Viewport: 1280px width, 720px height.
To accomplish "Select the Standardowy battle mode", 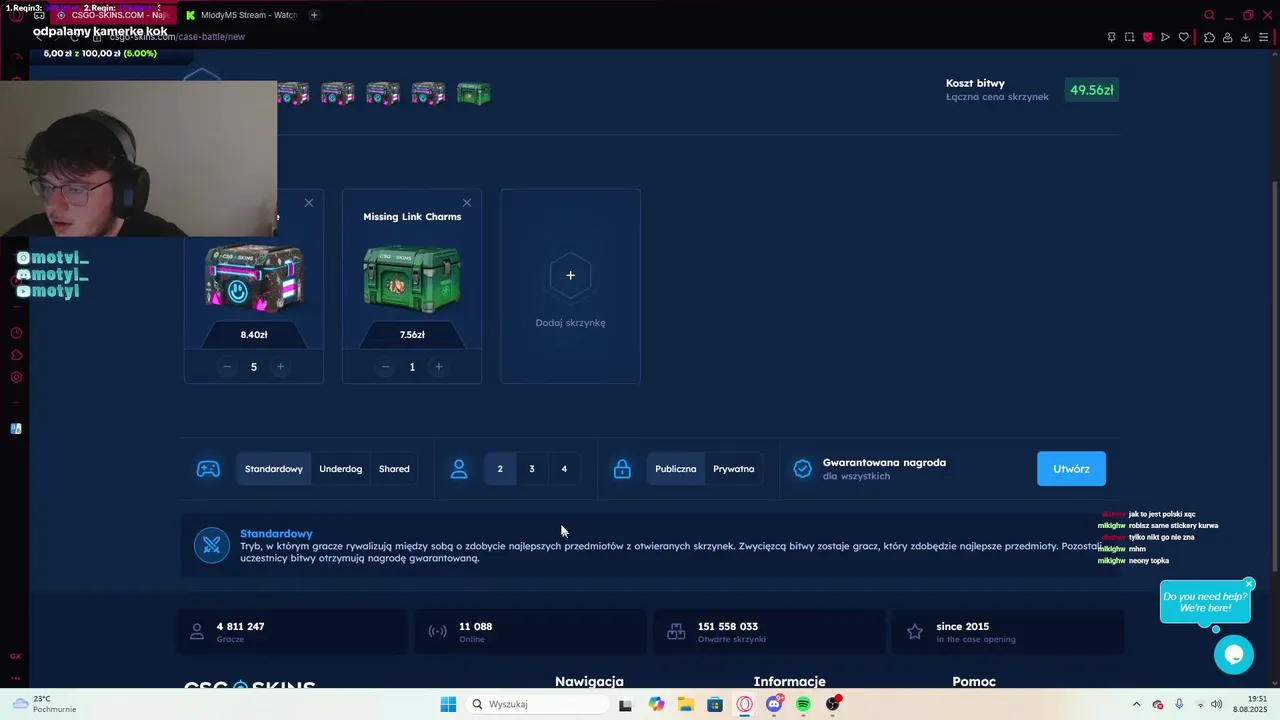I will 274,468.
